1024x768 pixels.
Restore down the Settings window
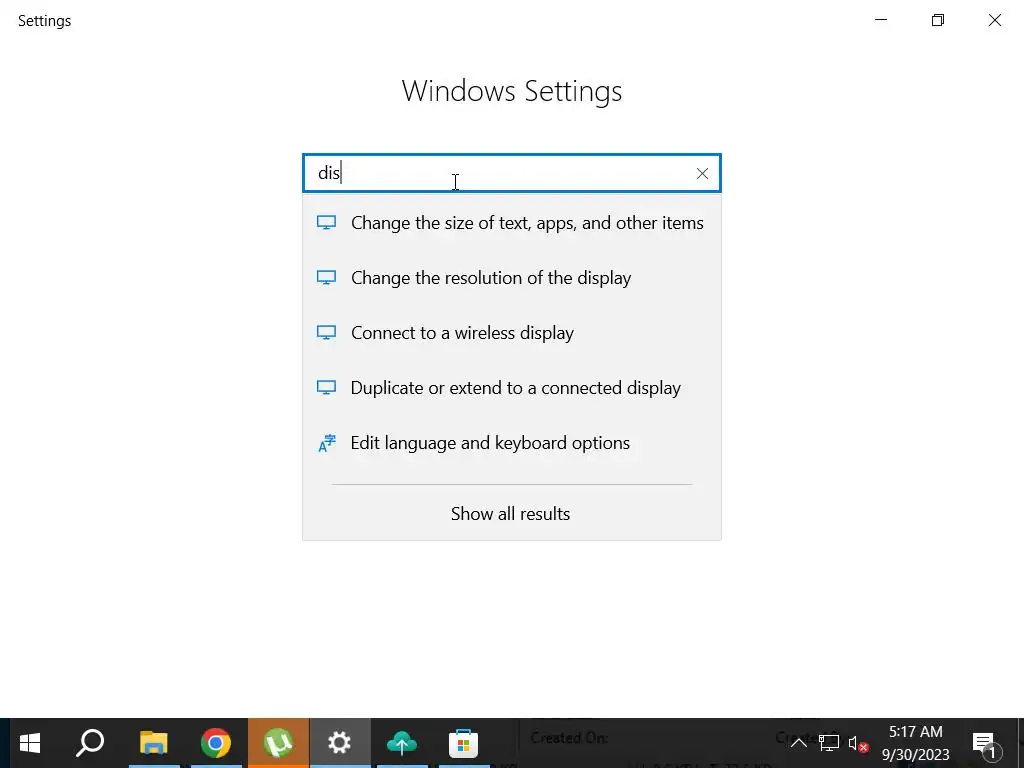coord(938,20)
